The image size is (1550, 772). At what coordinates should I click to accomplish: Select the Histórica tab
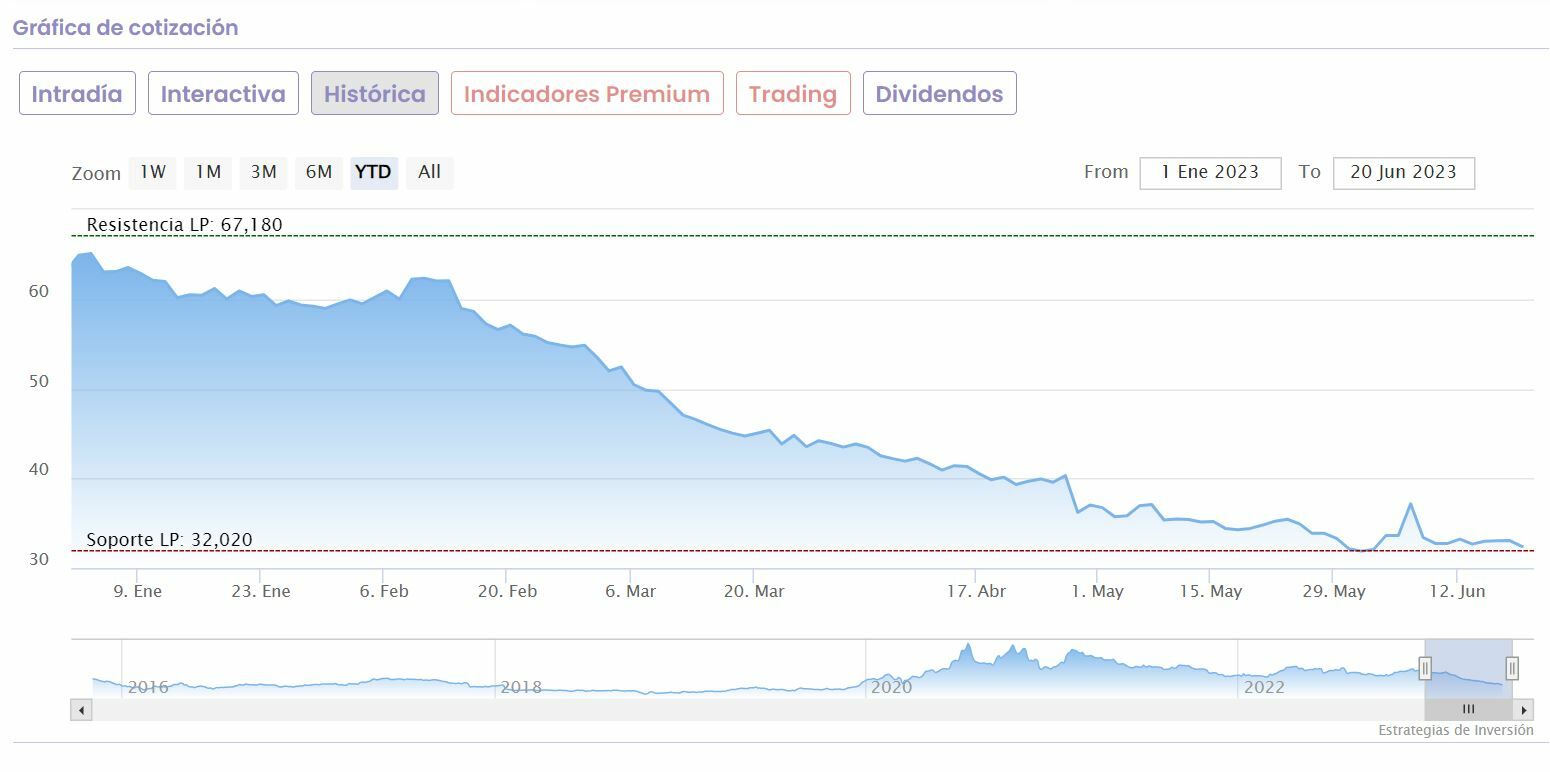click(x=375, y=94)
